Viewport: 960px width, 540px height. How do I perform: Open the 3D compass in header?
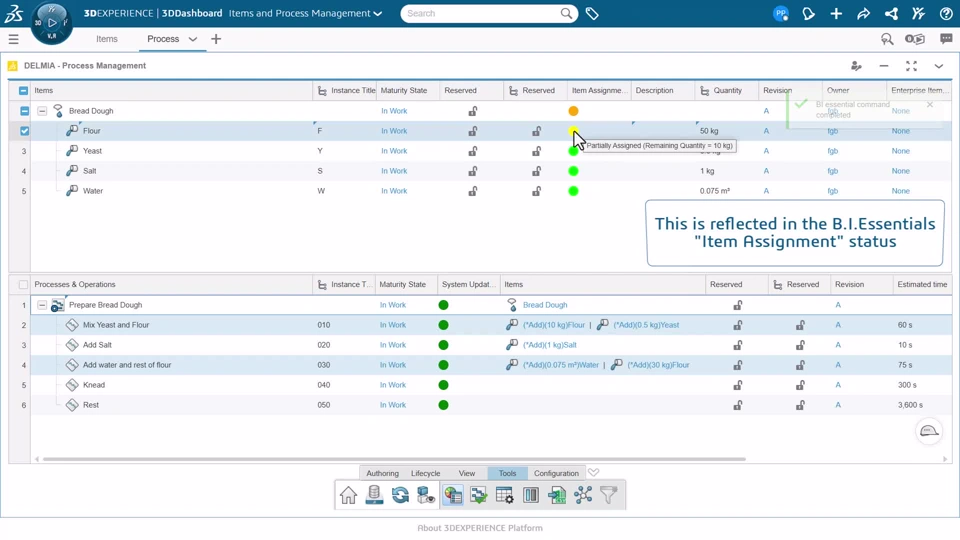coord(51,22)
